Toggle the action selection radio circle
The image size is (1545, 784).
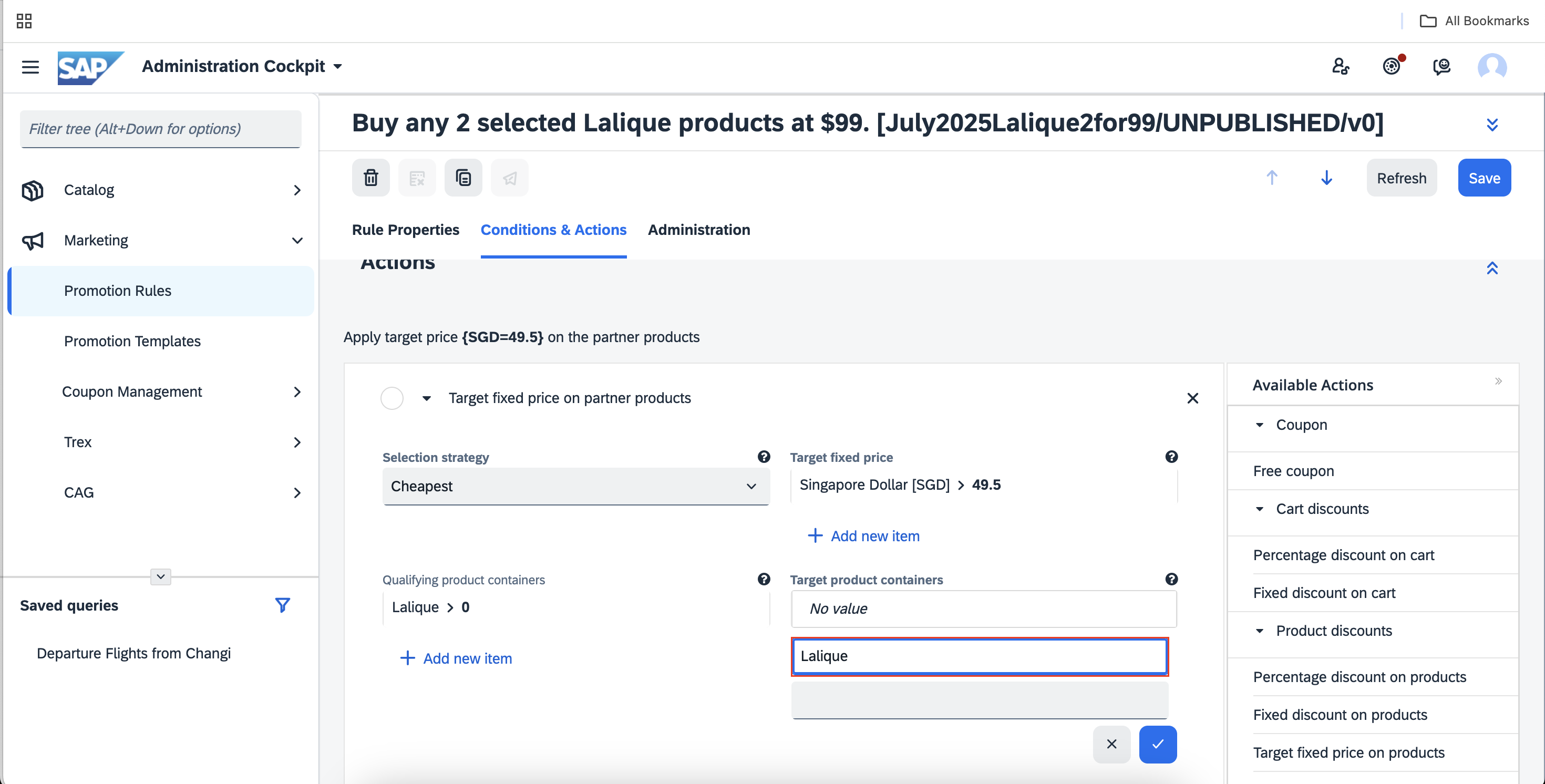click(392, 398)
